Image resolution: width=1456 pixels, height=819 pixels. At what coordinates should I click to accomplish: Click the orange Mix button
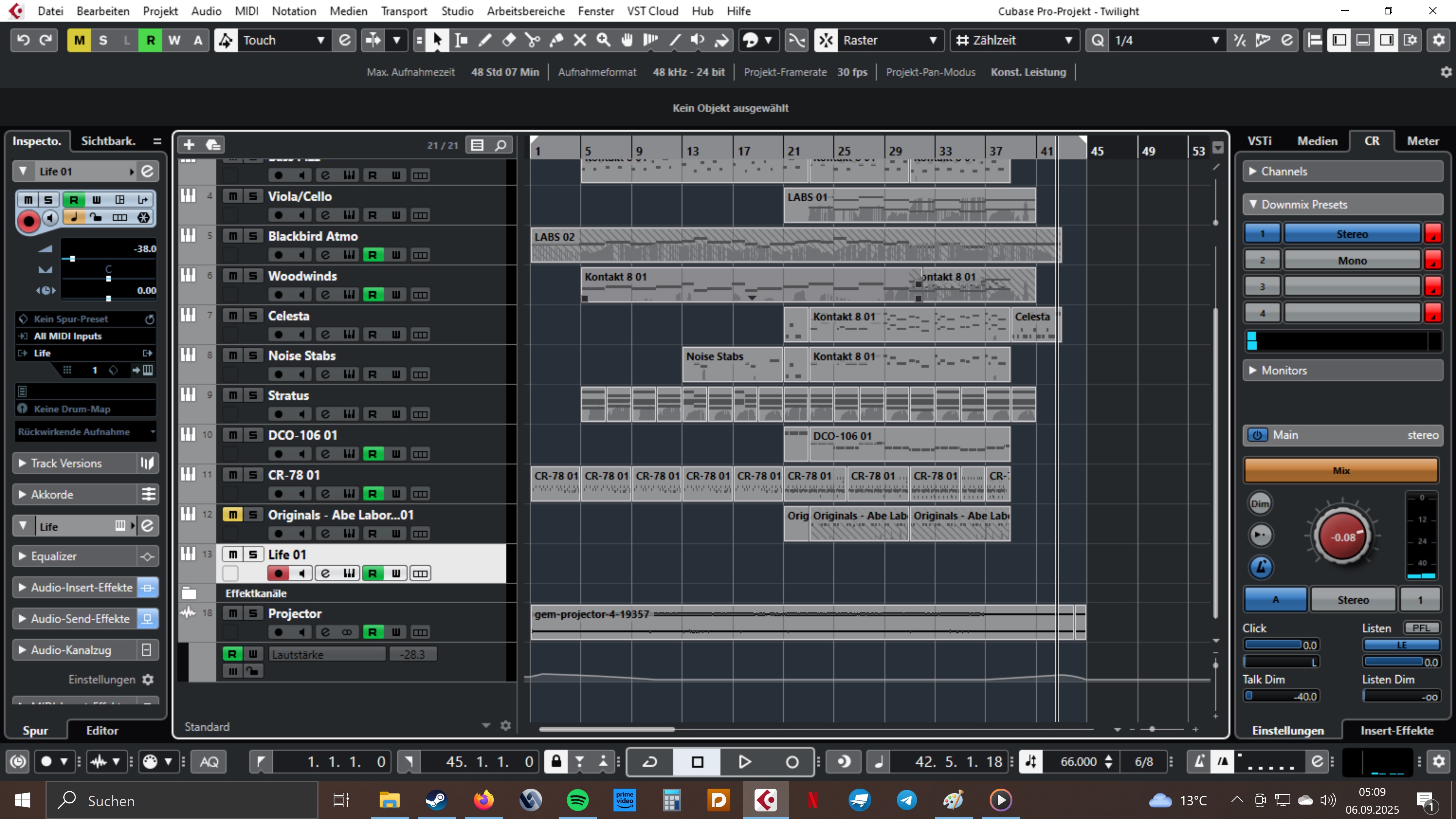[1340, 470]
